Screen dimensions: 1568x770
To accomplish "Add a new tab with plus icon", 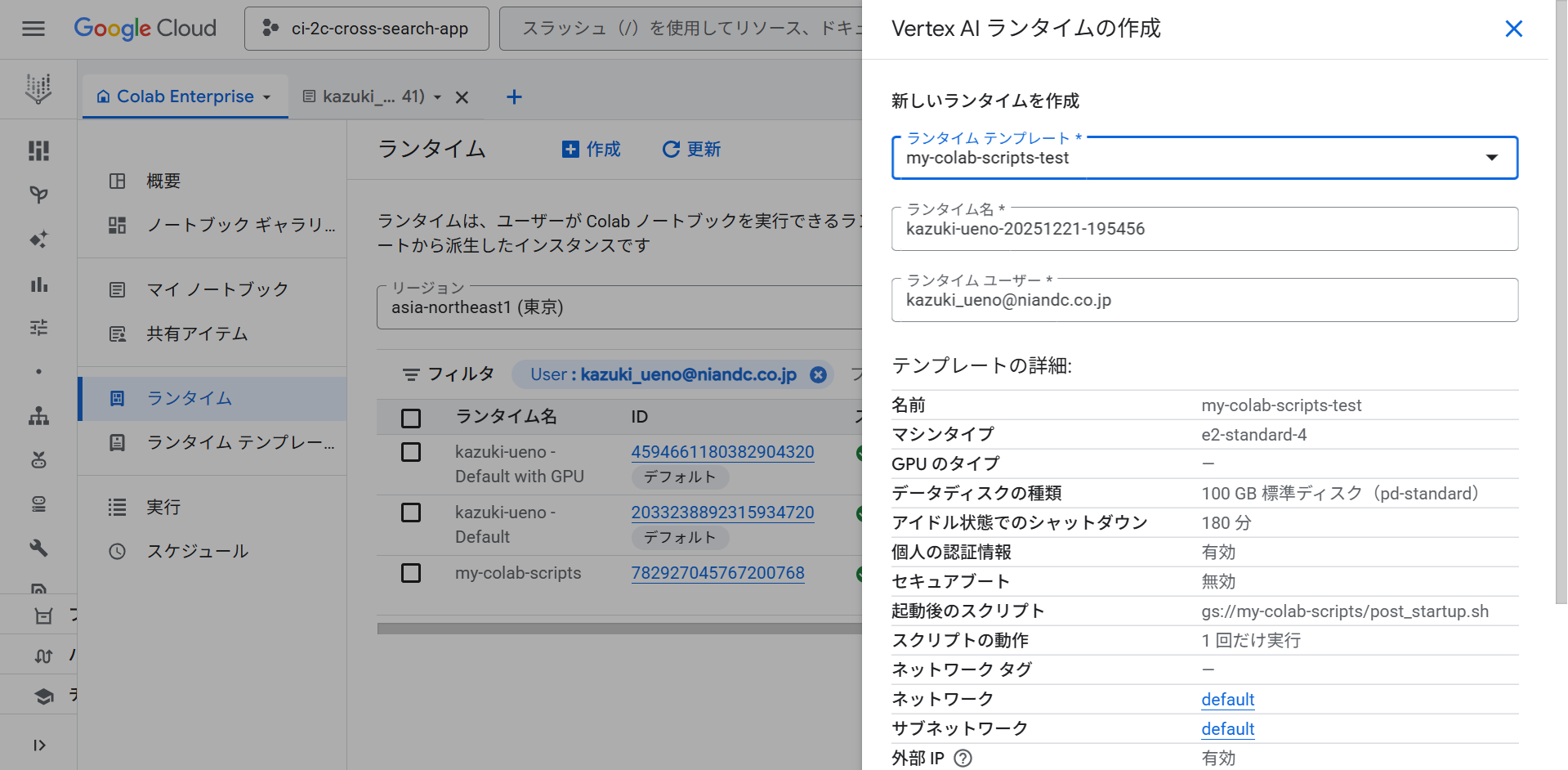I will coord(514,97).
